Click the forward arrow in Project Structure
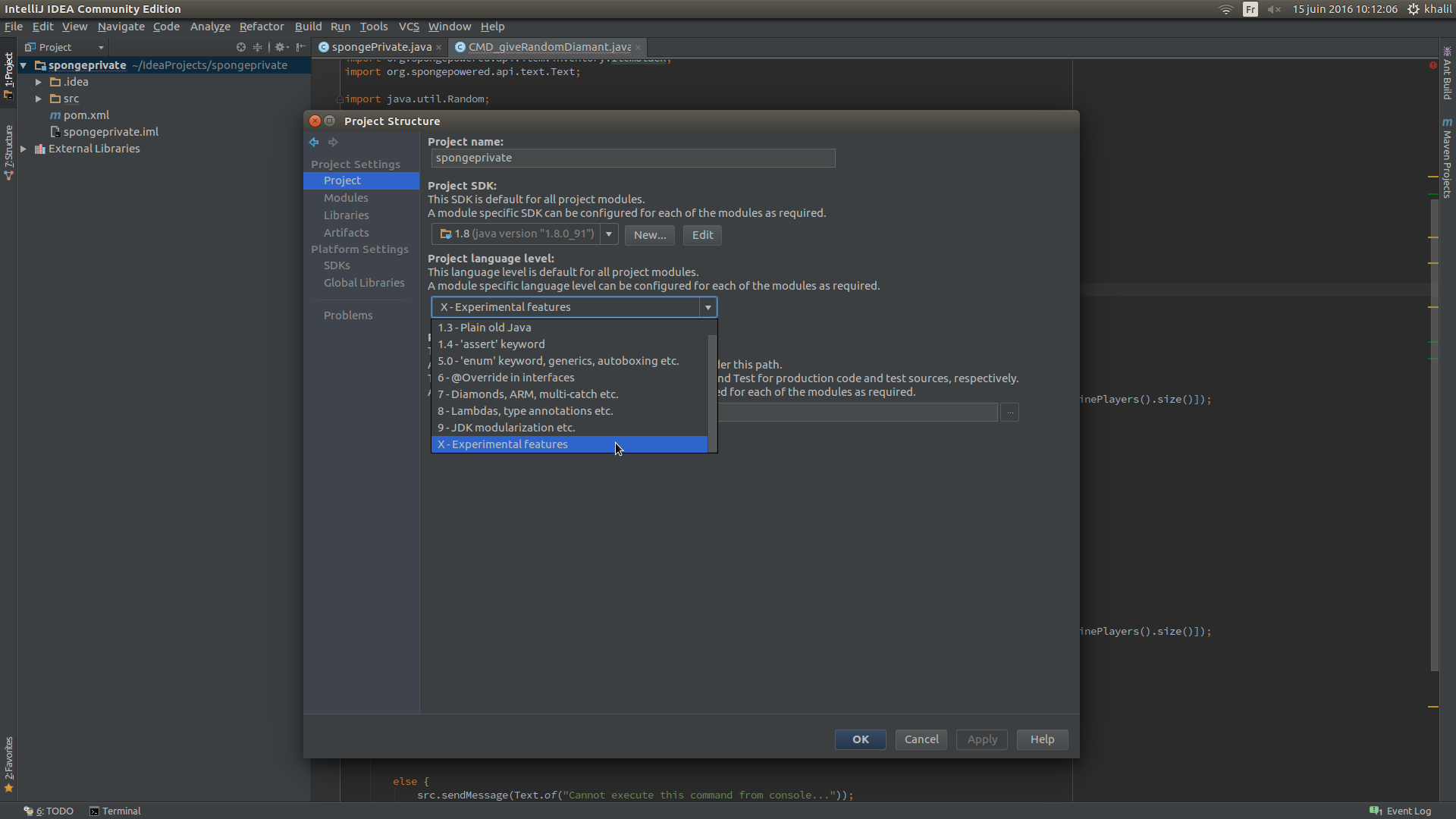1456x819 pixels. pos(333,143)
